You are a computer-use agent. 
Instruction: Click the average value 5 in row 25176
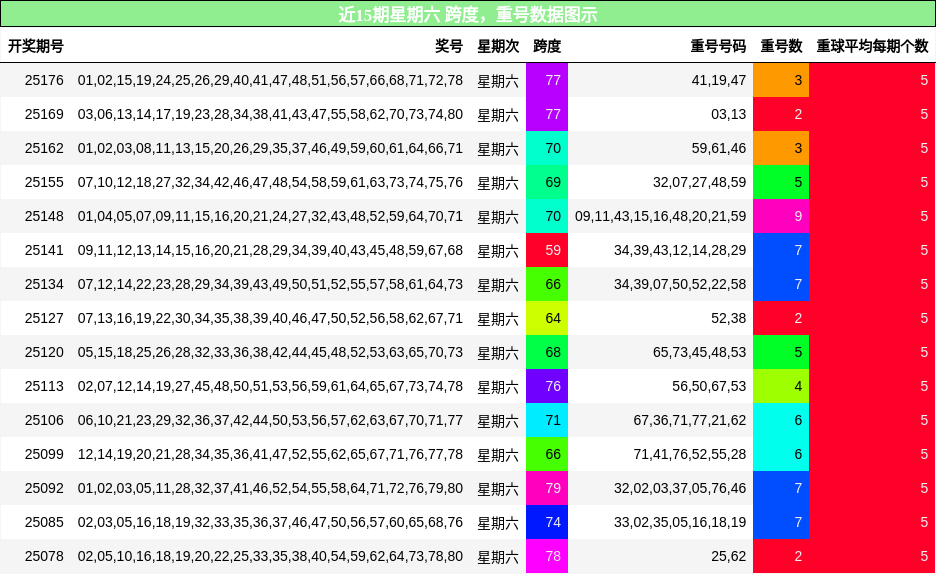click(x=872, y=80)
